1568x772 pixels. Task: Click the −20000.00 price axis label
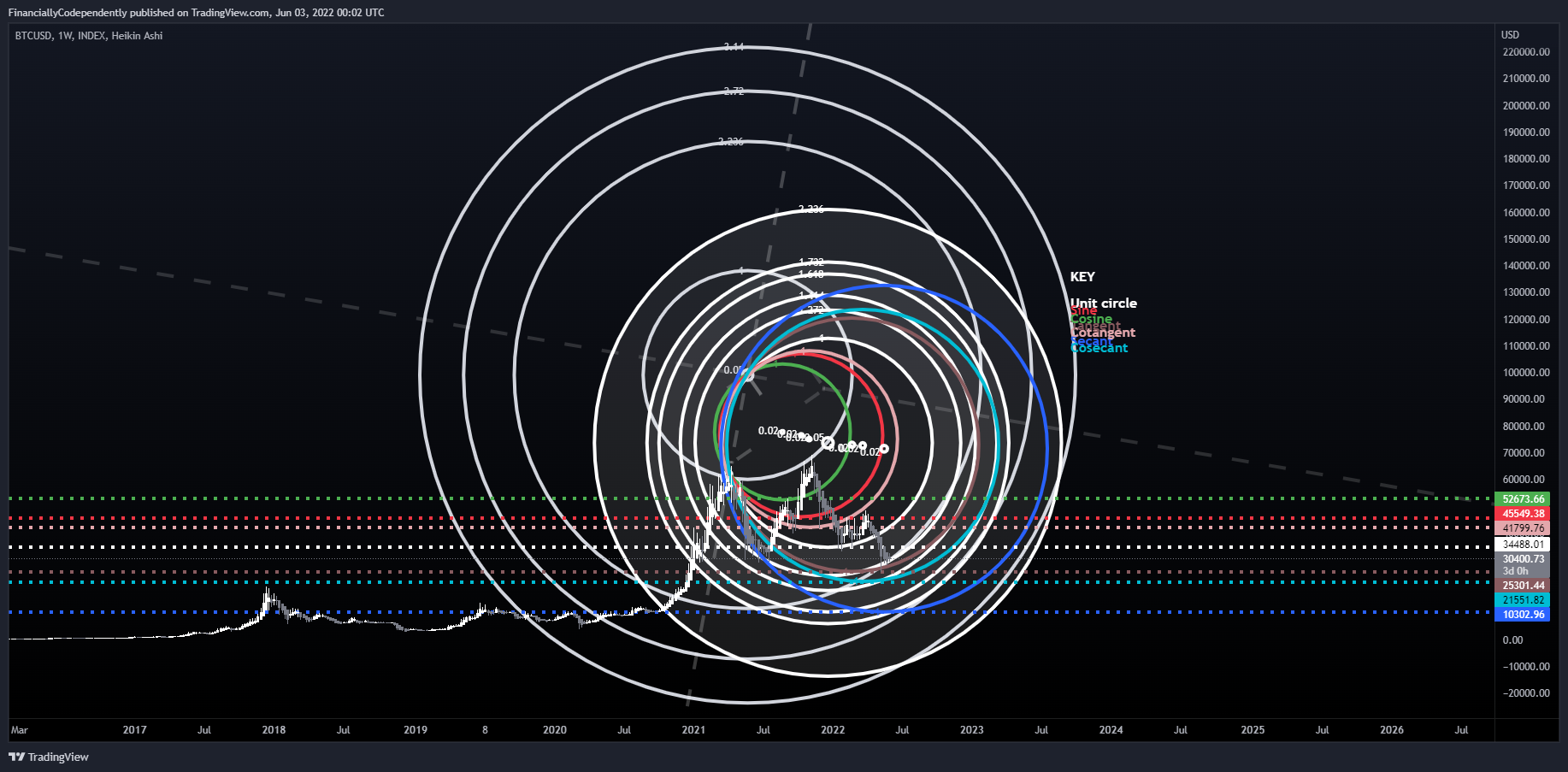1526,693
